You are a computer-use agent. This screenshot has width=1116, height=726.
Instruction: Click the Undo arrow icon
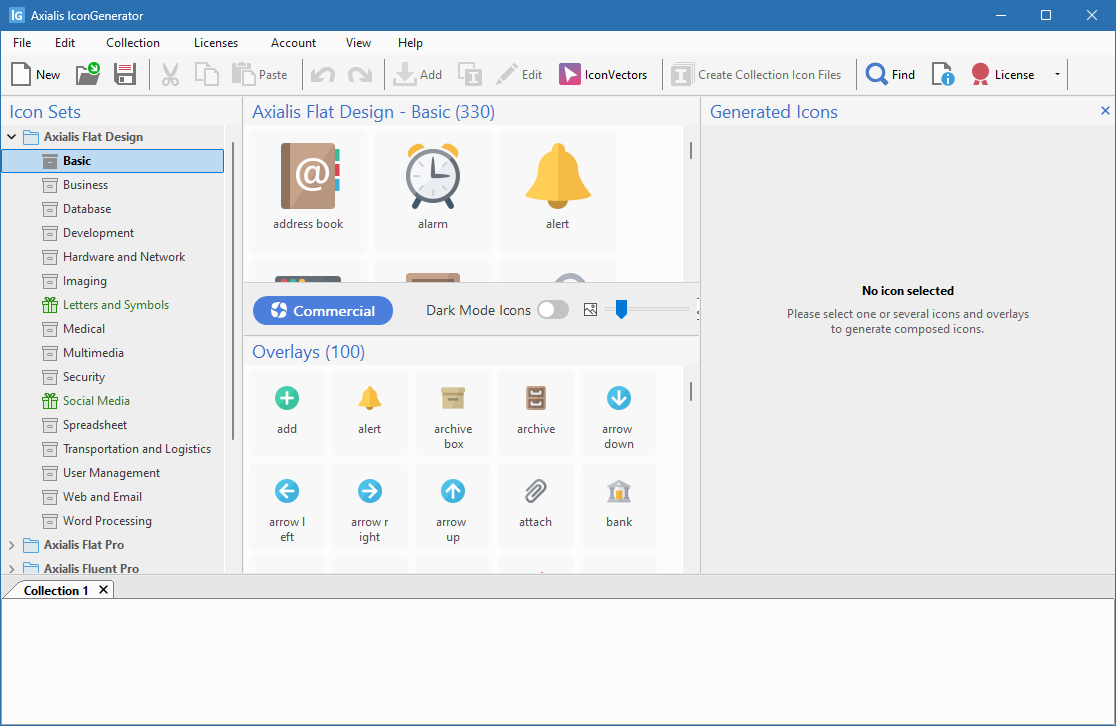tap(321, 73)
